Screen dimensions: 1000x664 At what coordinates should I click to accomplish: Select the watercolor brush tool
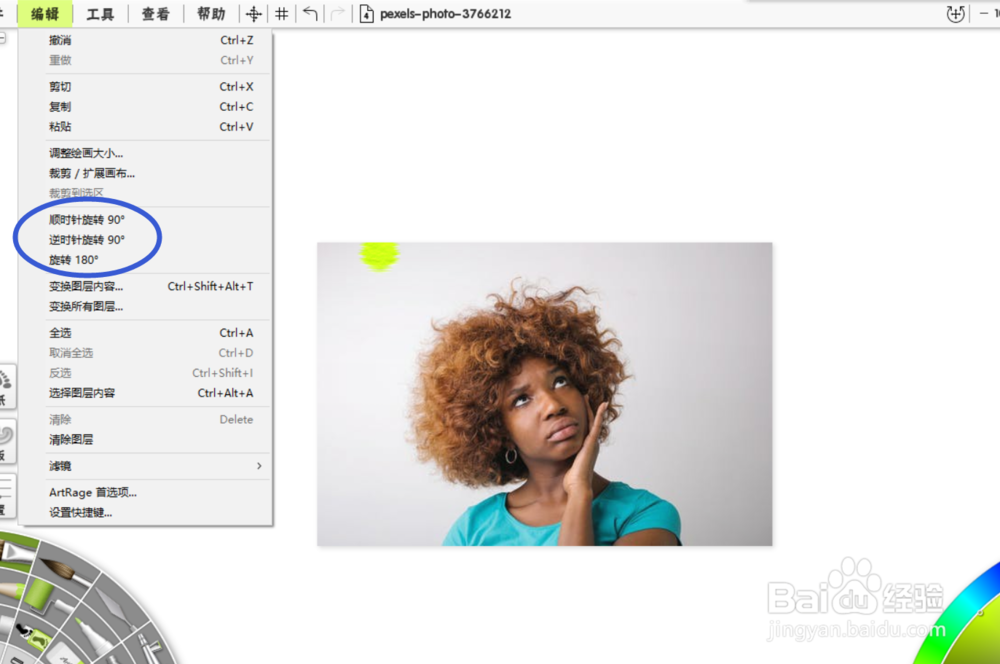click(x=64, y=572)
